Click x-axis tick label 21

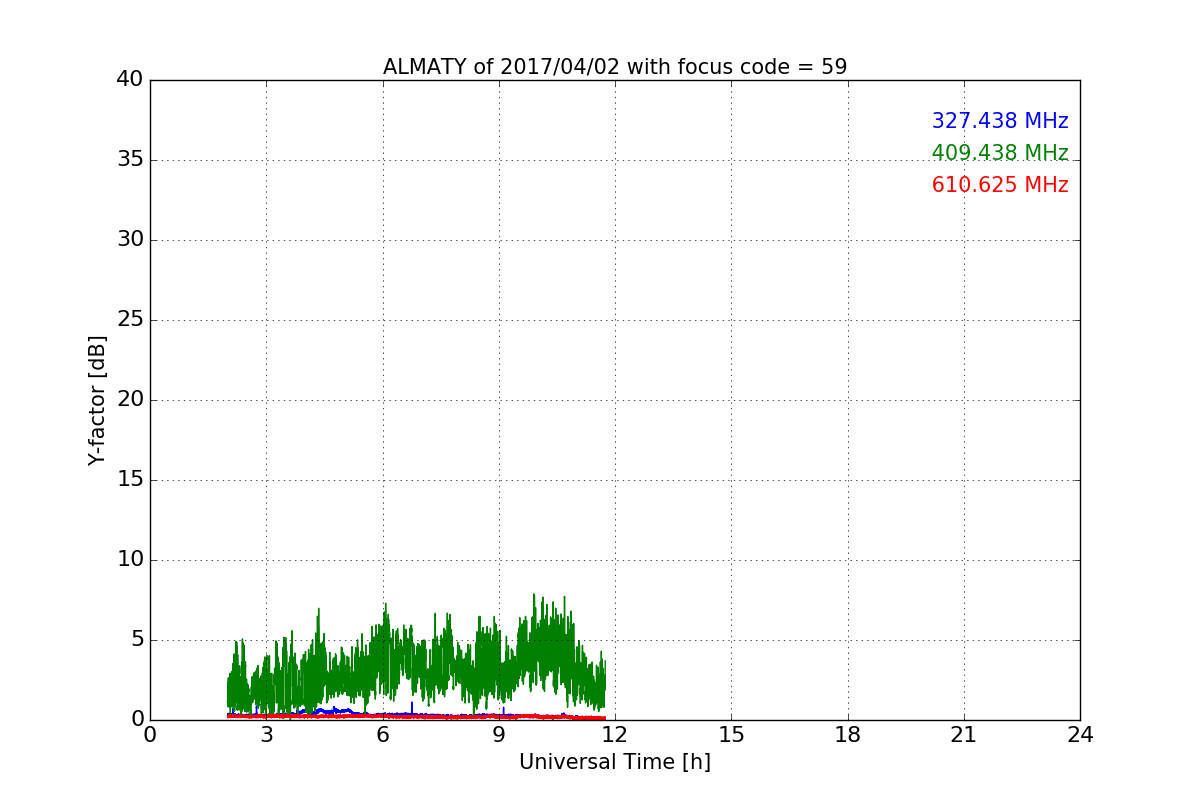964,735
